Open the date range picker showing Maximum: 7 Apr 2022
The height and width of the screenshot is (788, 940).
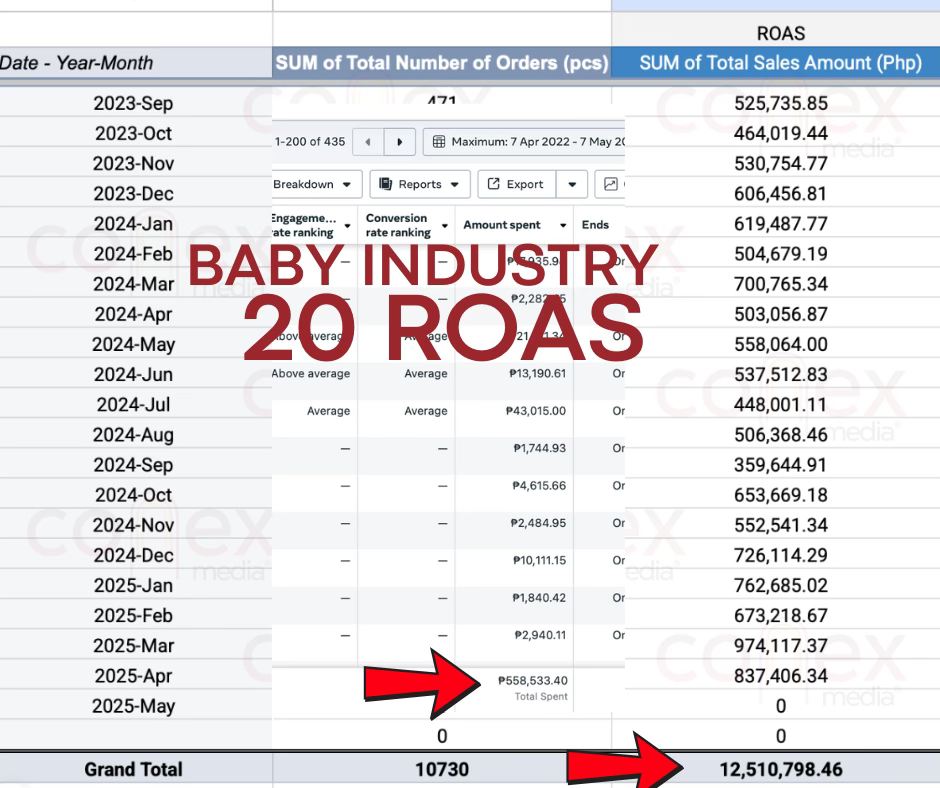tap(525, 142)
